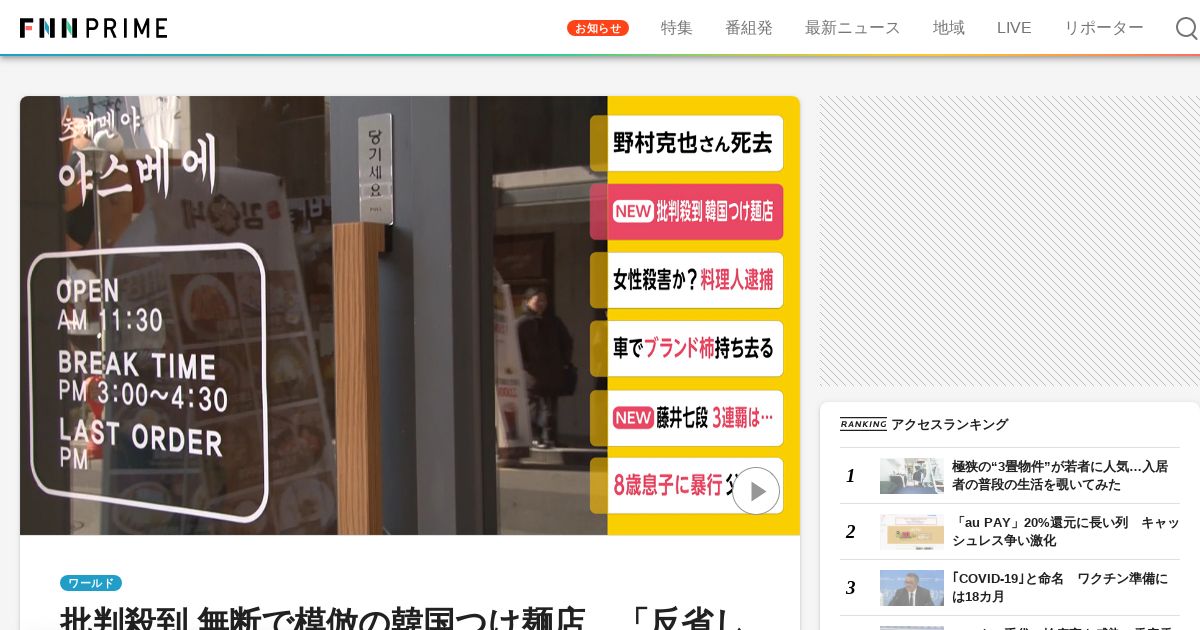This screenshot has height=630, width=1200.
Task: Select the 8歳息子に暴行 topic panel
Action: 687,486
